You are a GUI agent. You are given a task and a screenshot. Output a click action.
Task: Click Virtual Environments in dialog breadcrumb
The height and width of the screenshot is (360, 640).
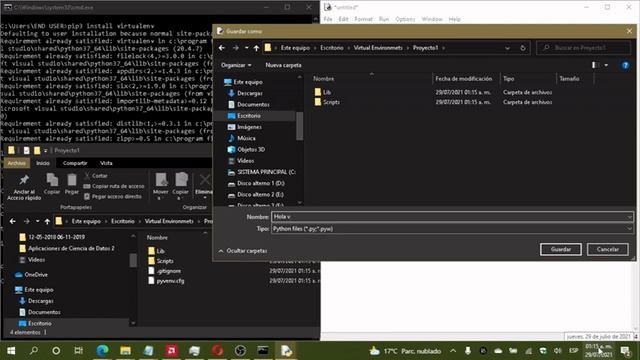(378, 48)
